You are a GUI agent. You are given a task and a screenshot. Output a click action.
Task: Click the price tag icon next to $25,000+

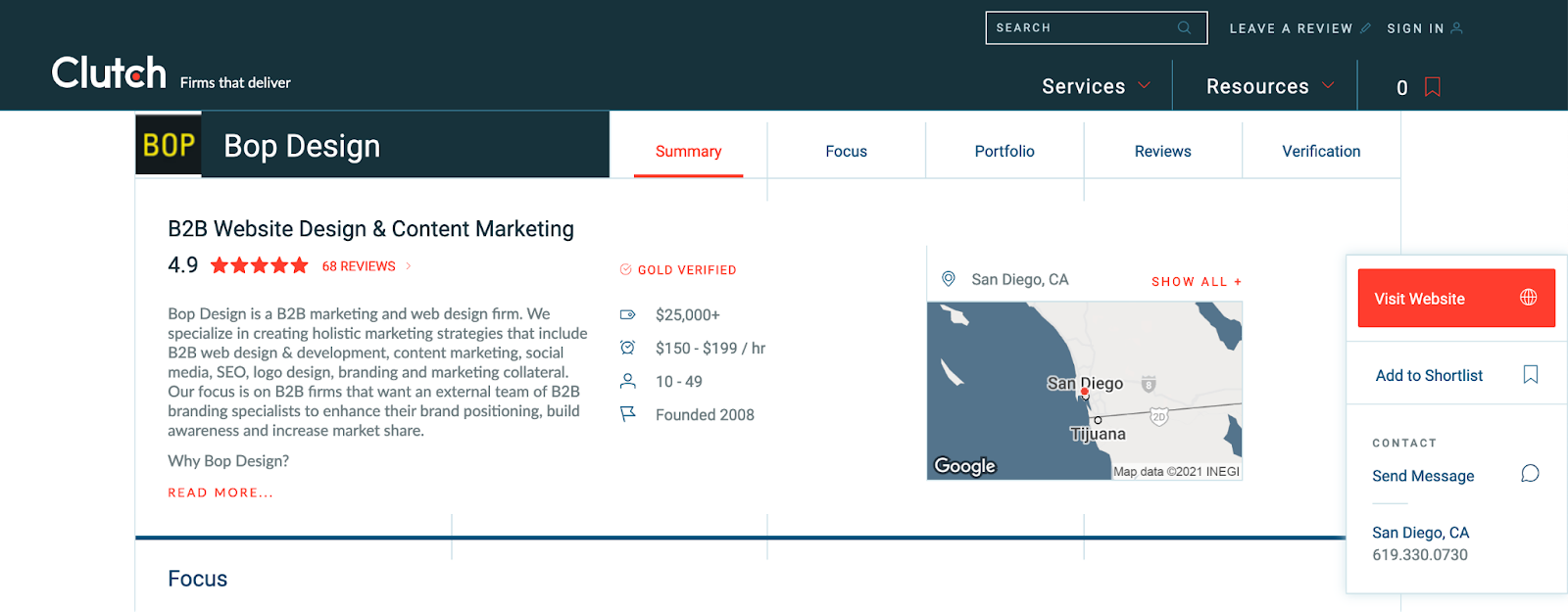click(627, 315)
